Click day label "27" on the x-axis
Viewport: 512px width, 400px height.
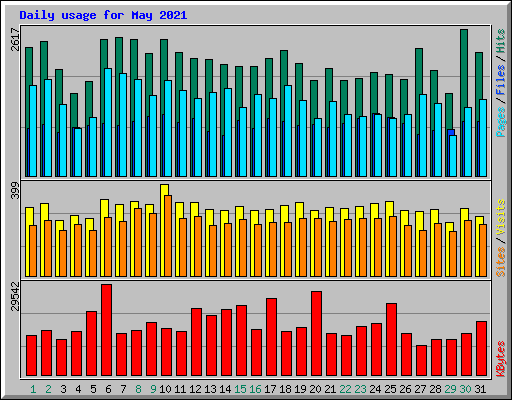click(420, 389)
